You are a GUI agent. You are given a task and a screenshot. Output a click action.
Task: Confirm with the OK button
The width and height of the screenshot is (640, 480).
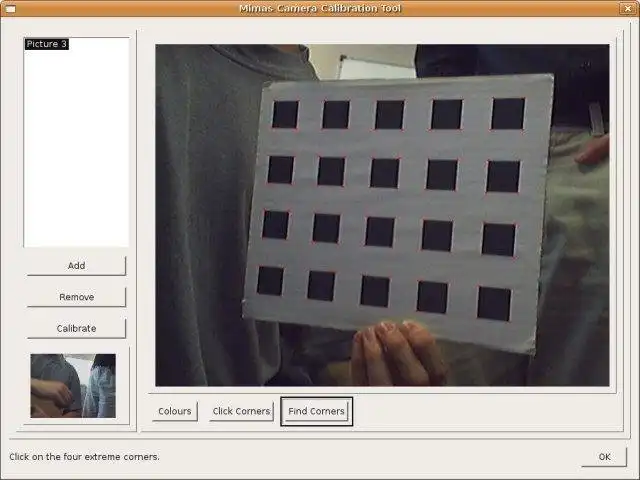(604, 457)
